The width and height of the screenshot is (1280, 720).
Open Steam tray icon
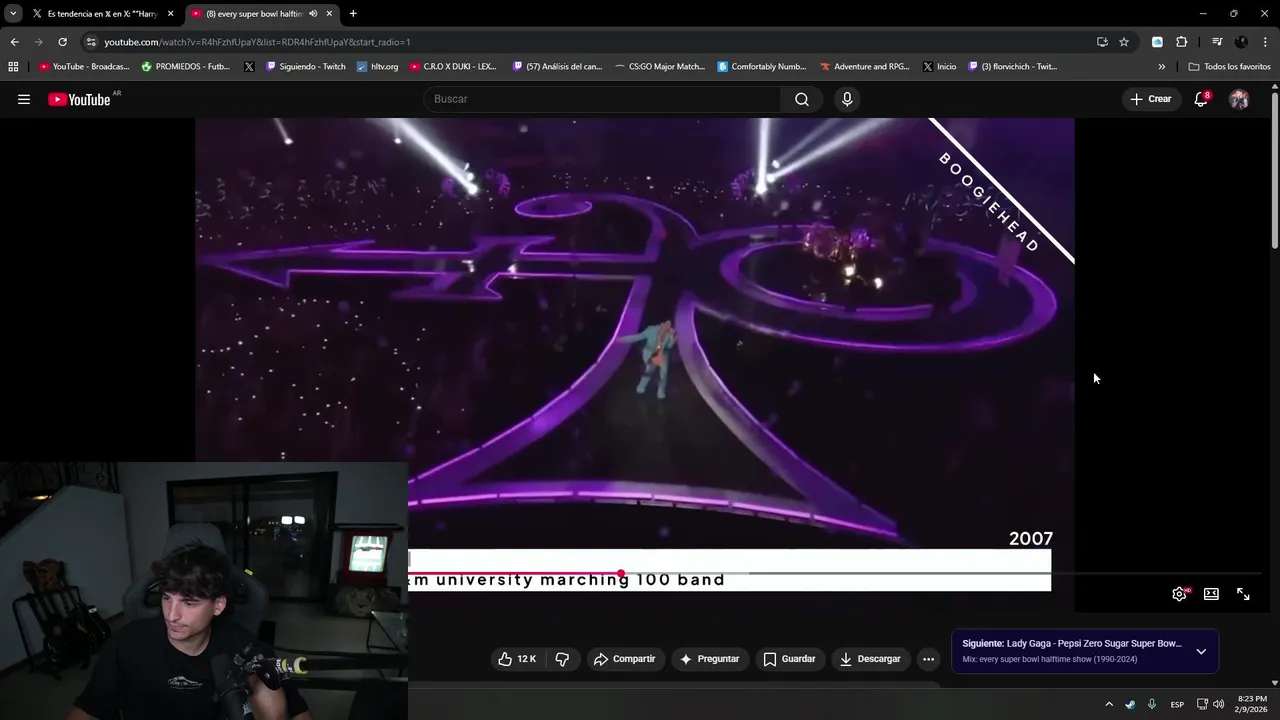click(1130, 704)
